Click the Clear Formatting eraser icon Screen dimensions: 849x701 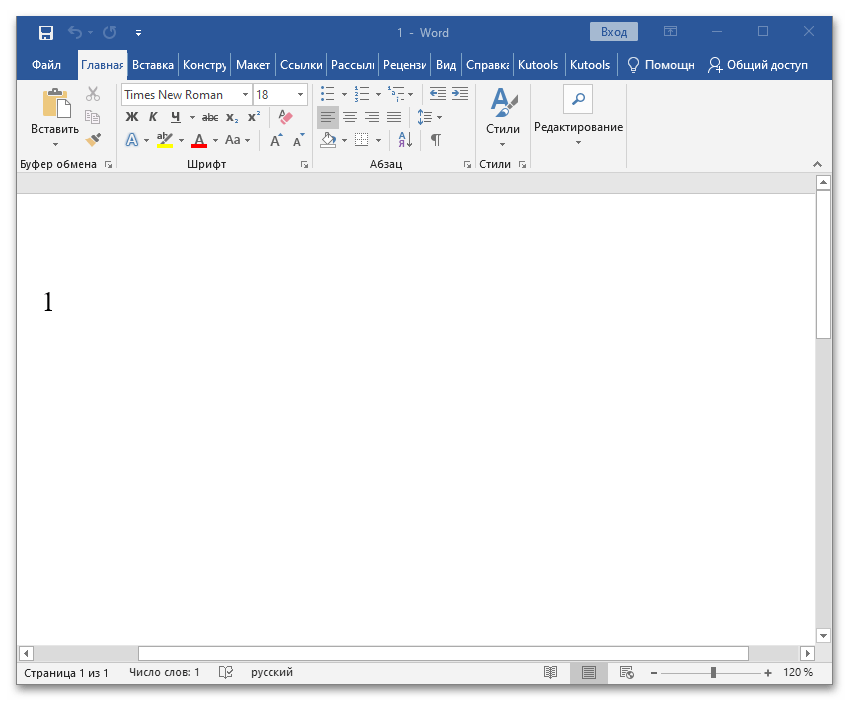[286, 117]
